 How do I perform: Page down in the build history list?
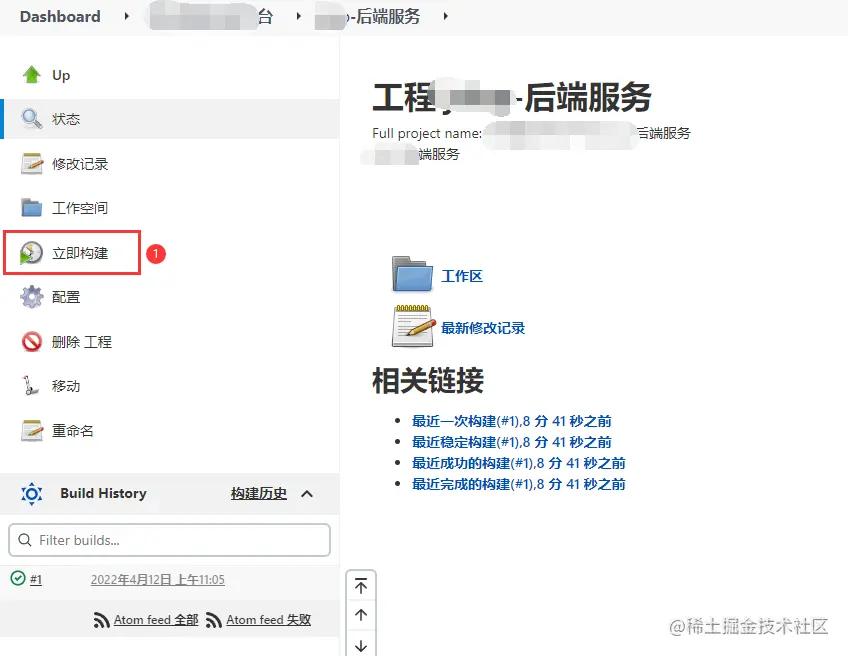point(361,645)
